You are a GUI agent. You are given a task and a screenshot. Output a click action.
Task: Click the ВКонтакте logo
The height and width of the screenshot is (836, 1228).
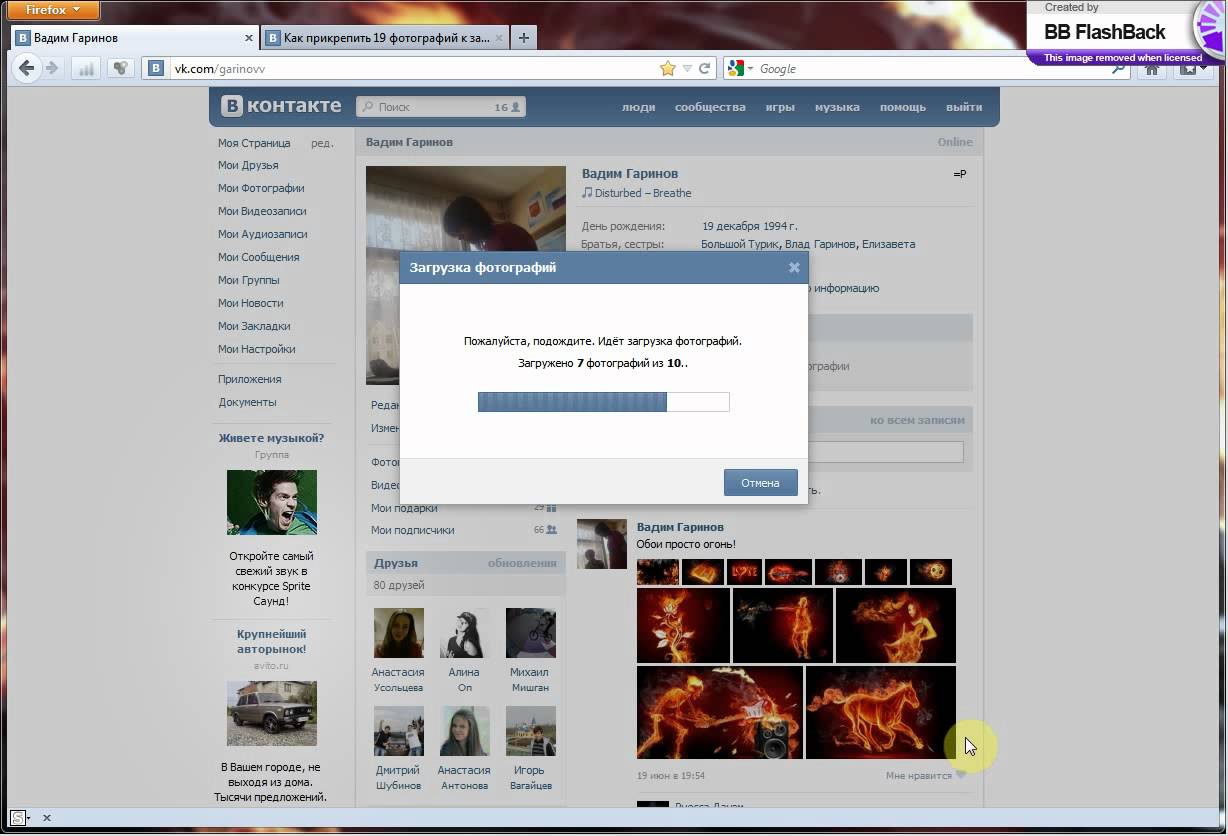(281, 106)
